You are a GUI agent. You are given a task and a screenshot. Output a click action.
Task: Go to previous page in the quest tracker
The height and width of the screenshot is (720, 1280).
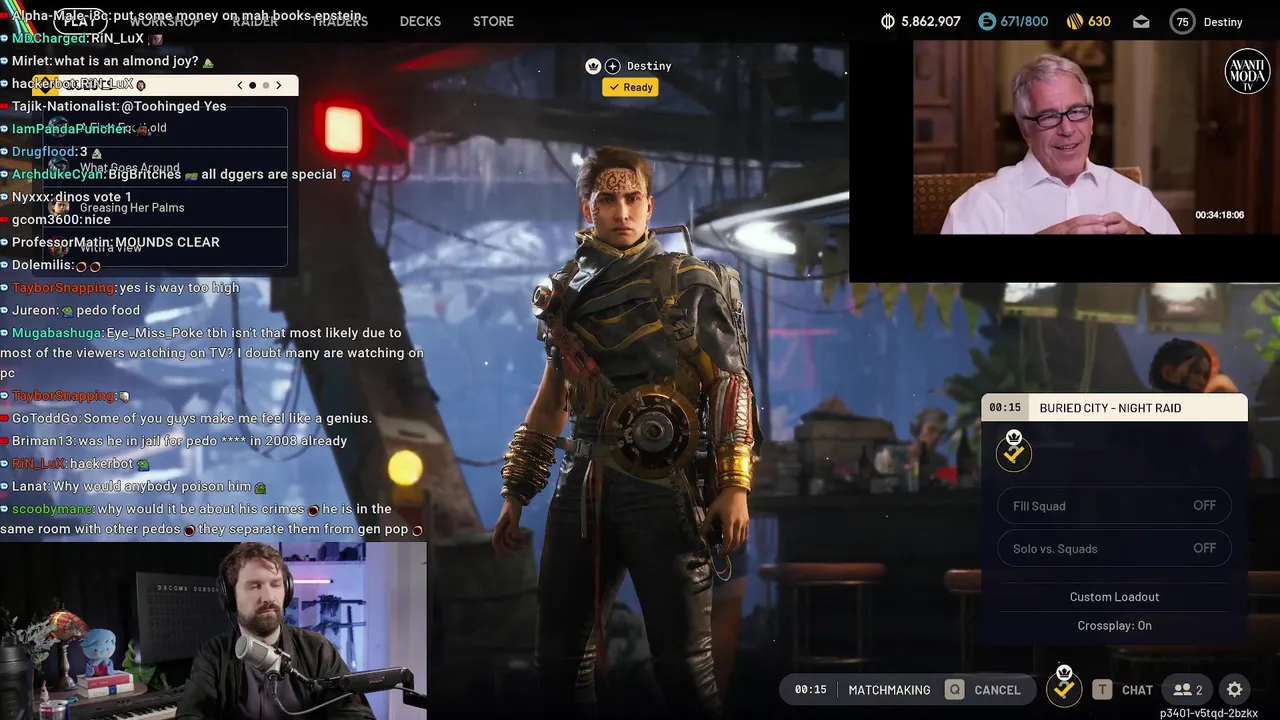tap(240, 85)
